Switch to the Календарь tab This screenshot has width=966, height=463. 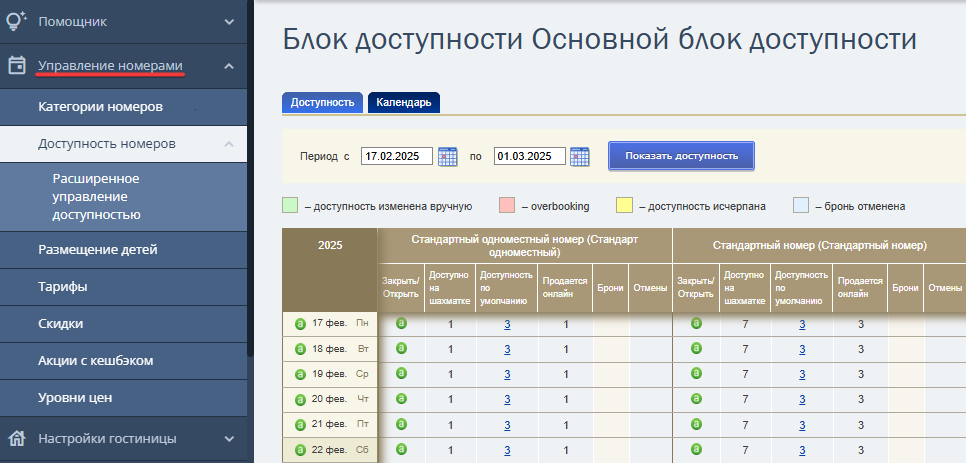pos(404,102)
